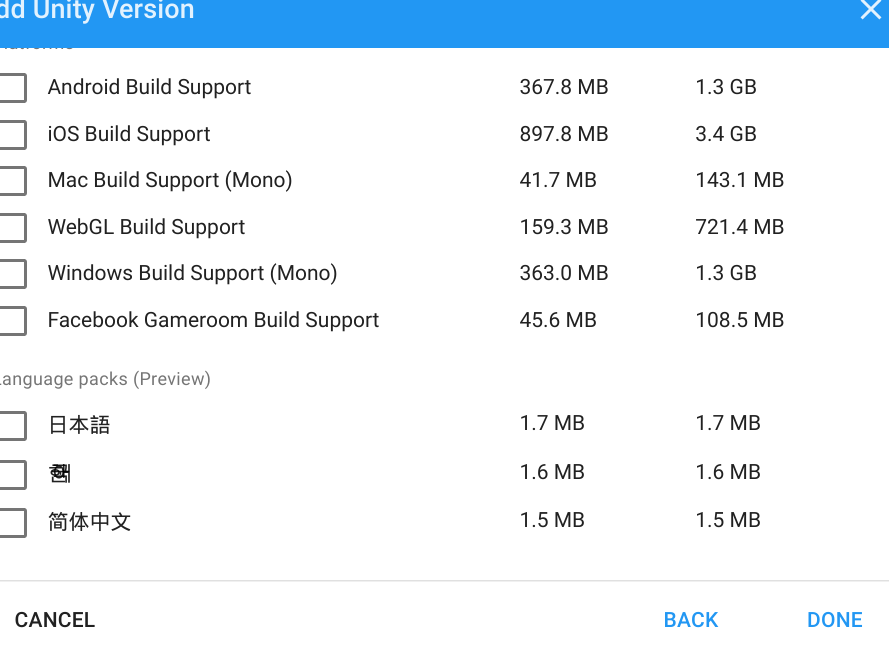Enable Windows Build Support (Mono) checkbox
The width and height of the screenshot is (889, 667).
[x=12, y=274]
